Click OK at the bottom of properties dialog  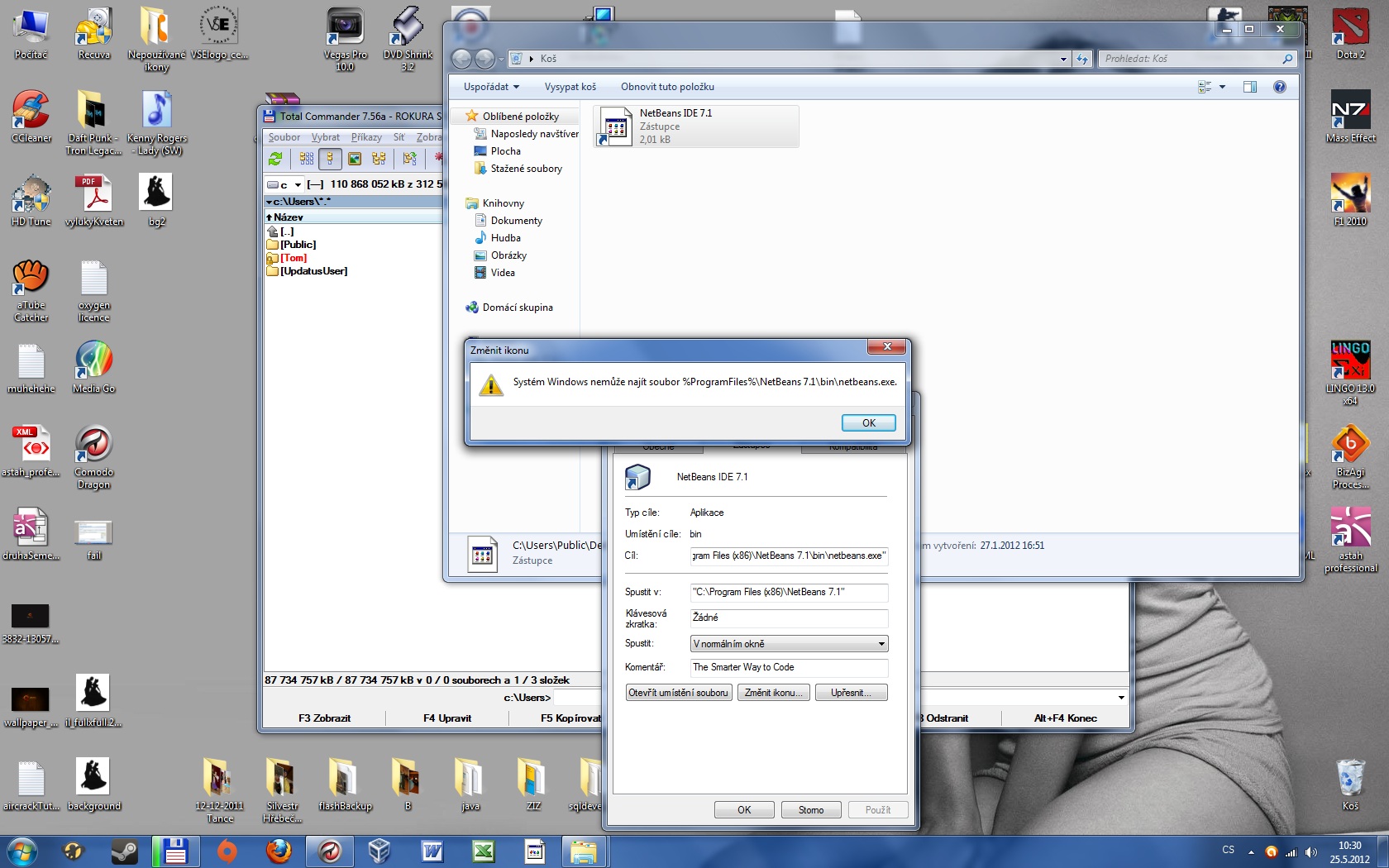point(744,810)
